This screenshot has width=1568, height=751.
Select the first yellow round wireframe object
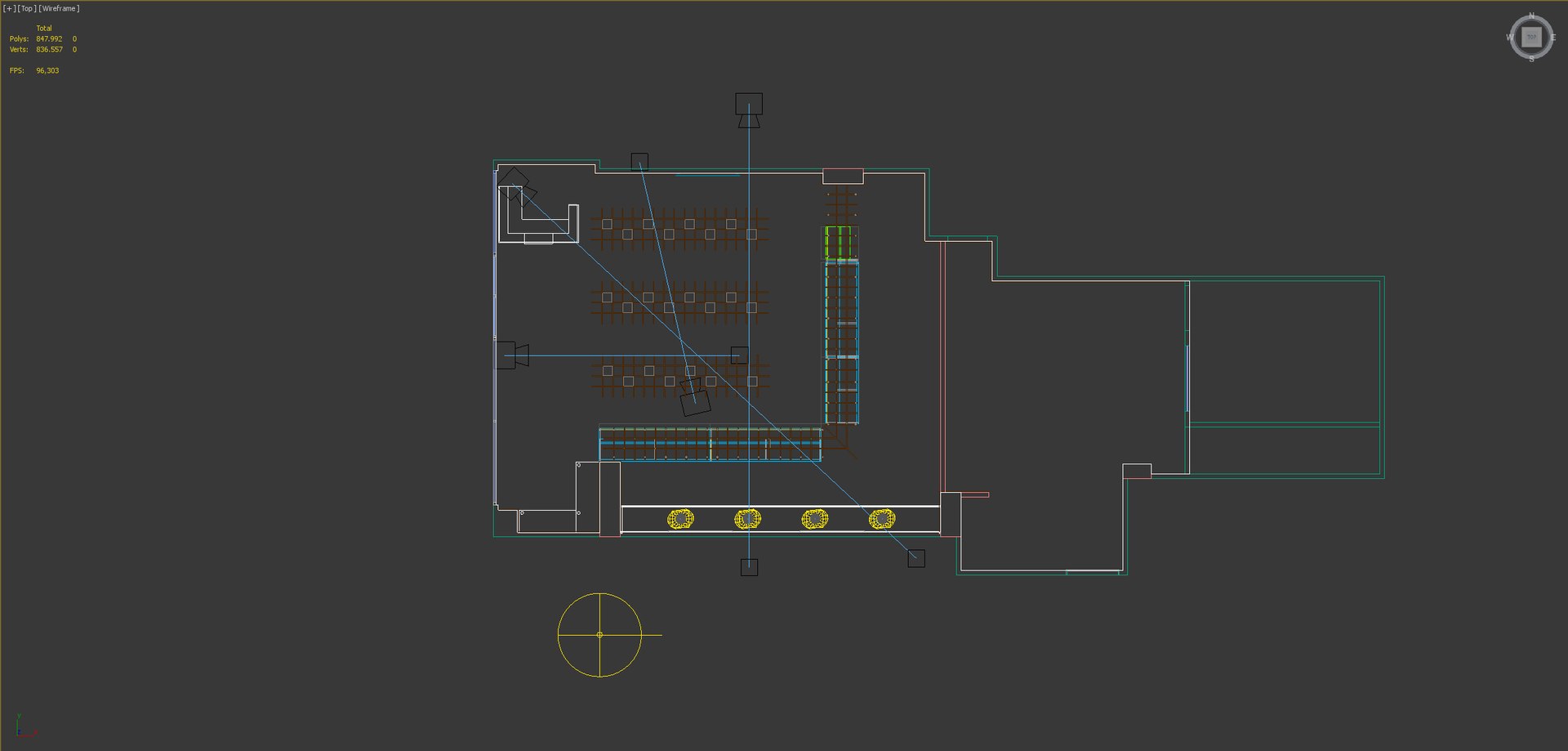[x=680, y=519]
